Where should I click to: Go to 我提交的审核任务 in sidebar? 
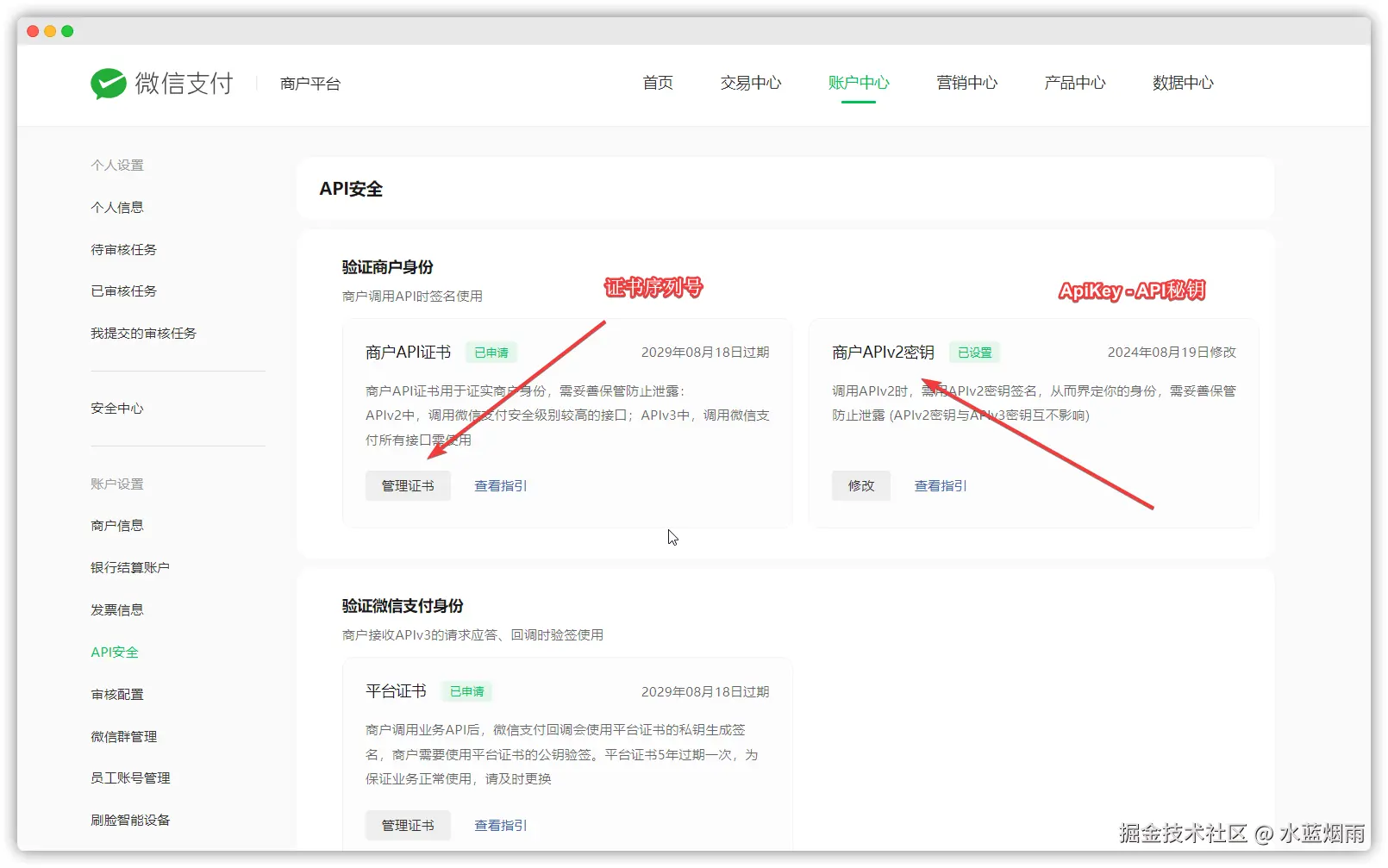click(144, 334)
